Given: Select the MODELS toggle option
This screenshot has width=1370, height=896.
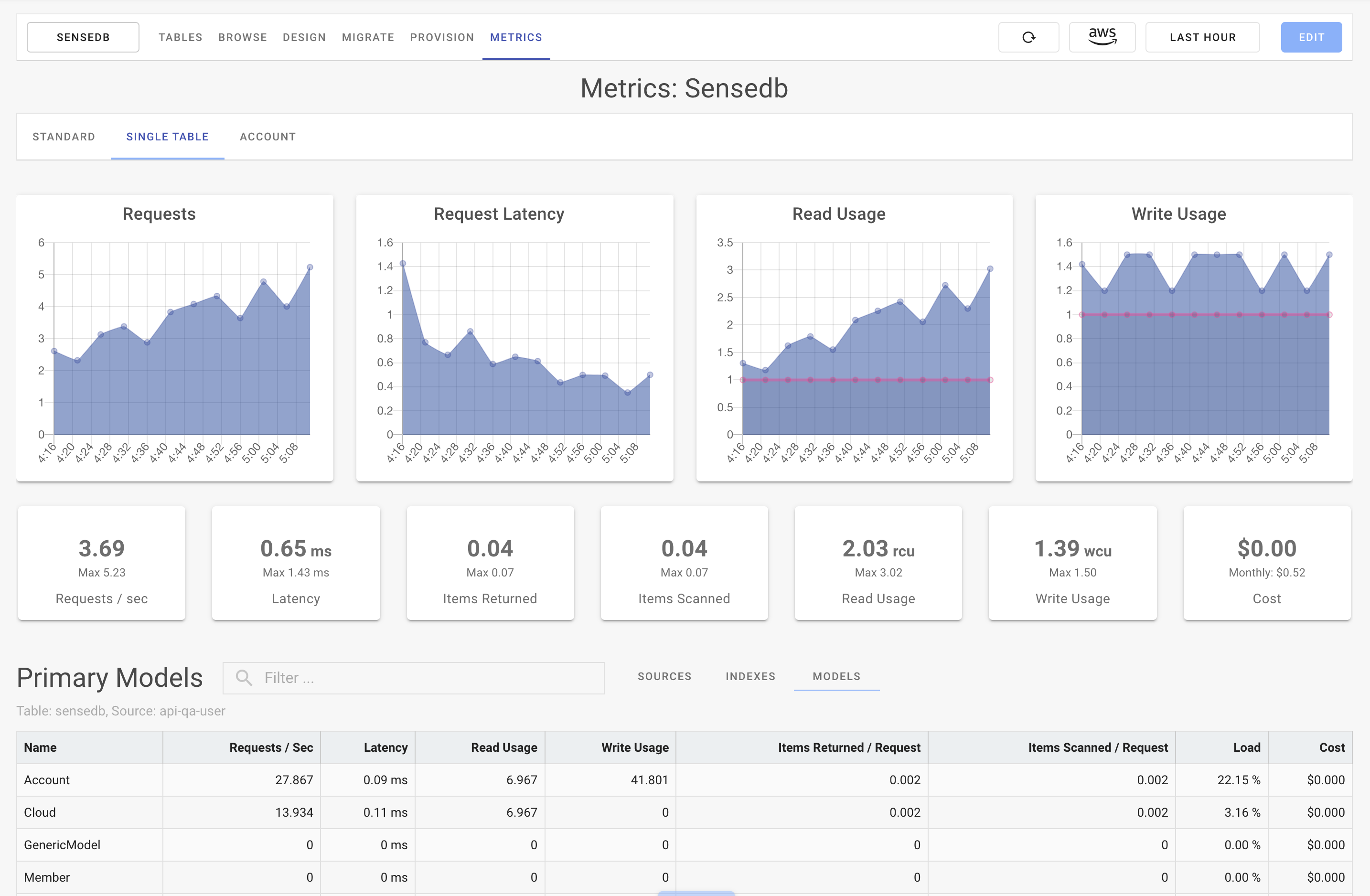Looking at the screenshot, I should (837, 676).
